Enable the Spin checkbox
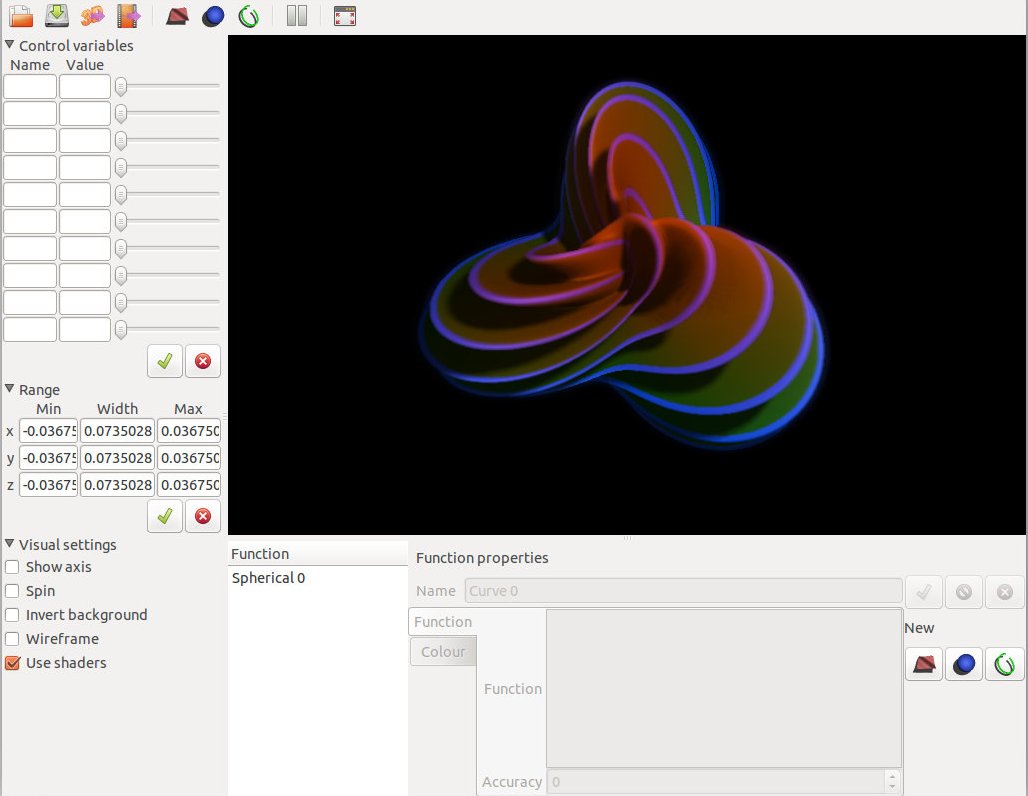The width and height of the screenshot is (1028, 796). pyautogui.click(x=12, y=591)
